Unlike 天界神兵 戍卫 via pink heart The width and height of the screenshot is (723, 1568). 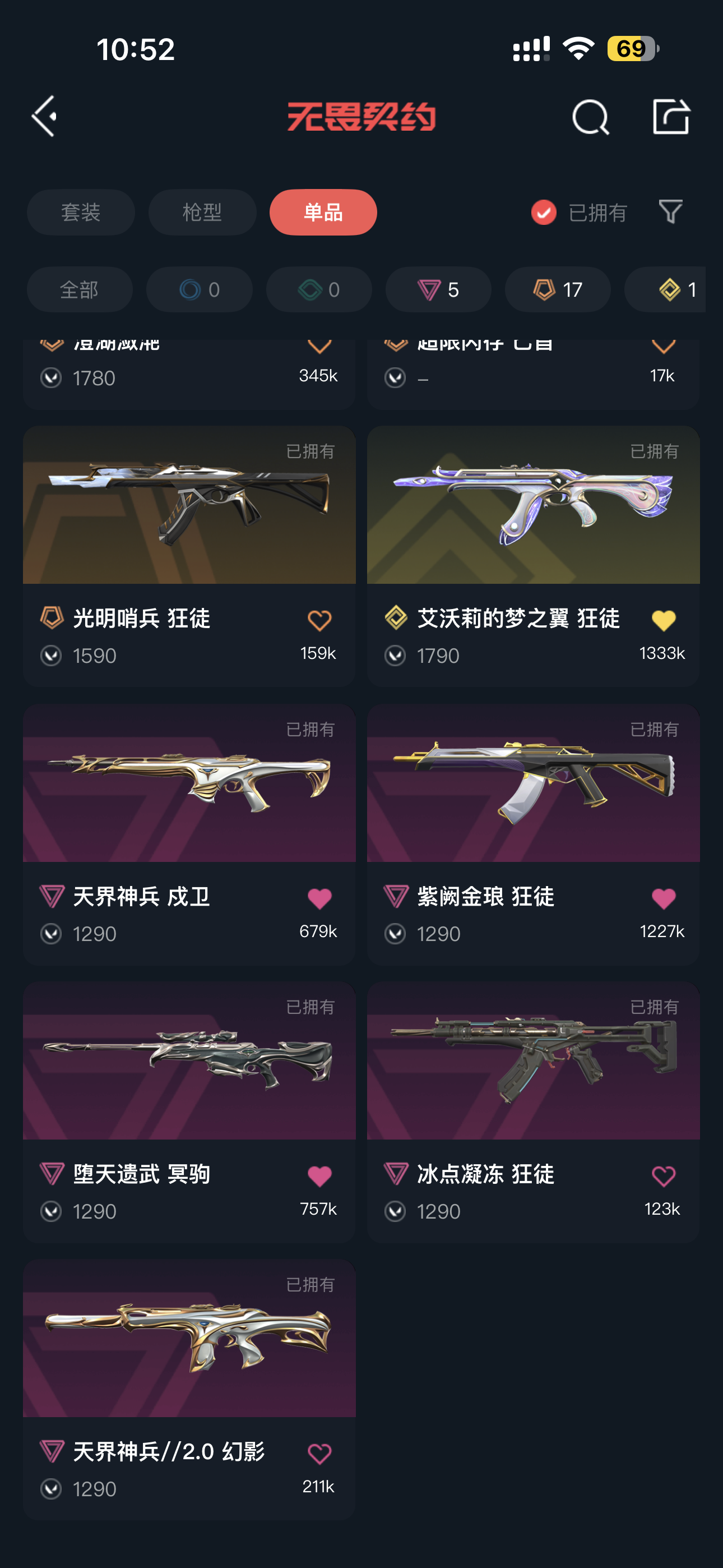click(x=319, y=898)
